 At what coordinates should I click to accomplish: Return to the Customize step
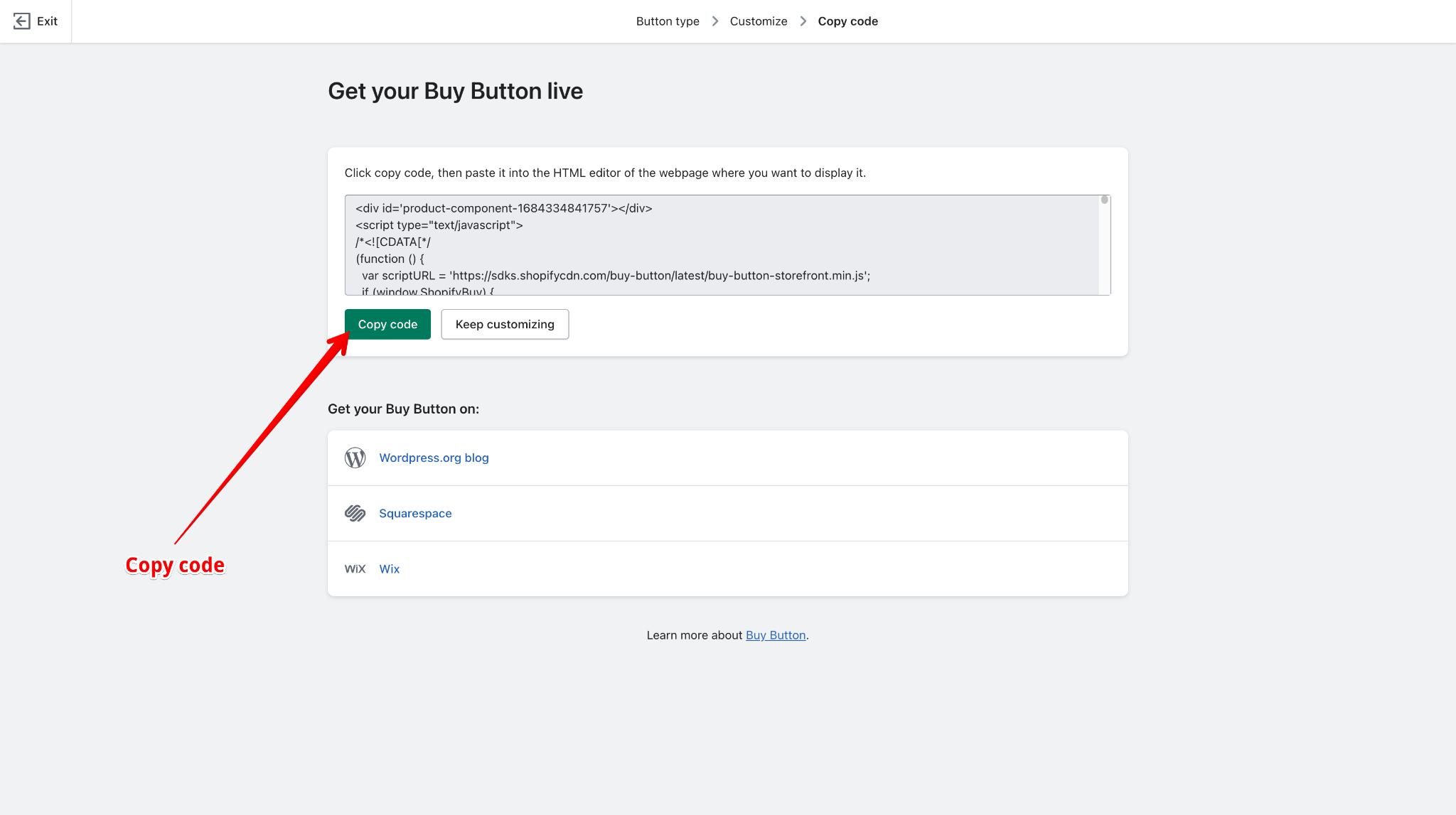tap(758, 21)
